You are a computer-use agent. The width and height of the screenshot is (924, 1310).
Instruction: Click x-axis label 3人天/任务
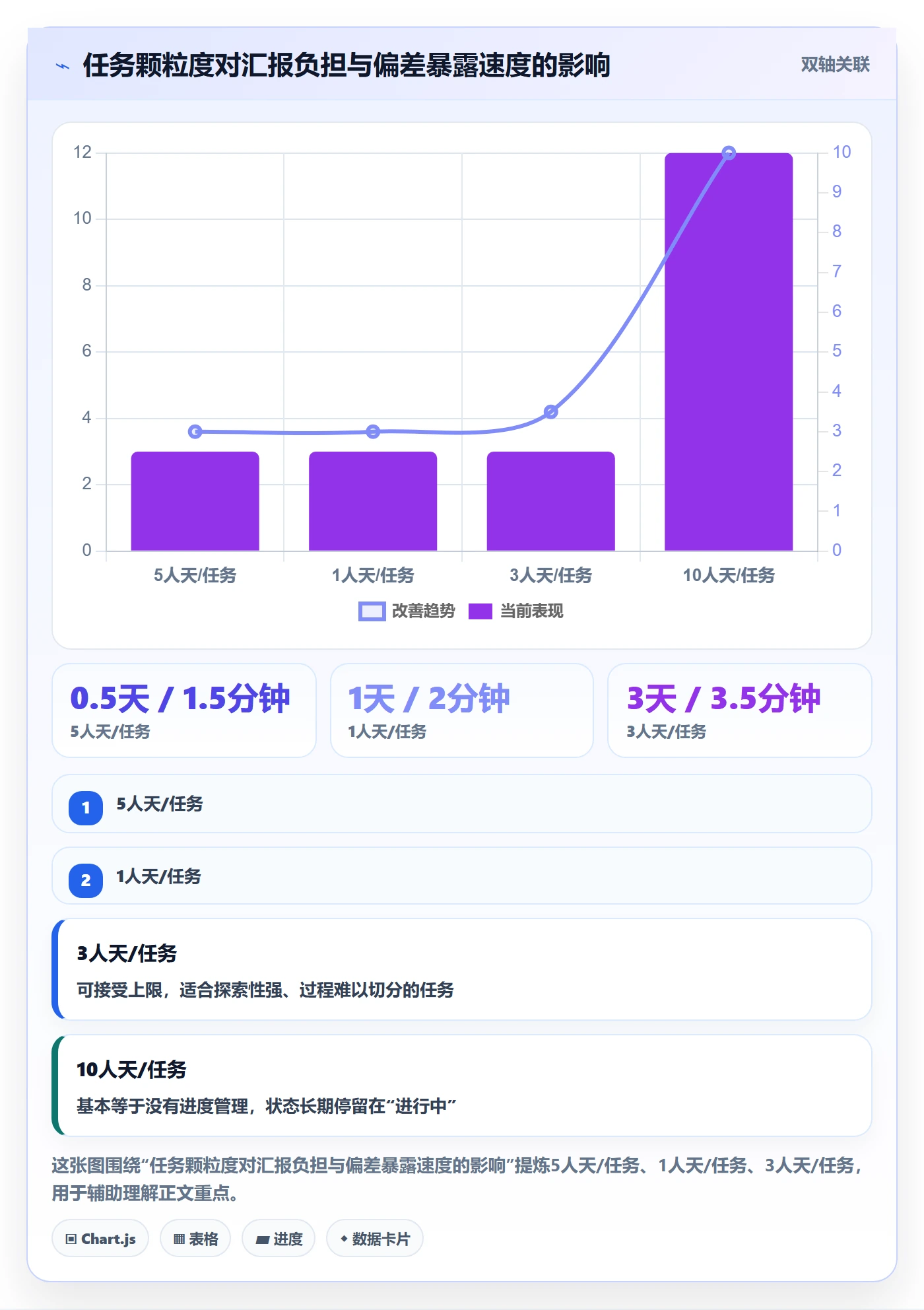[551, 575]
